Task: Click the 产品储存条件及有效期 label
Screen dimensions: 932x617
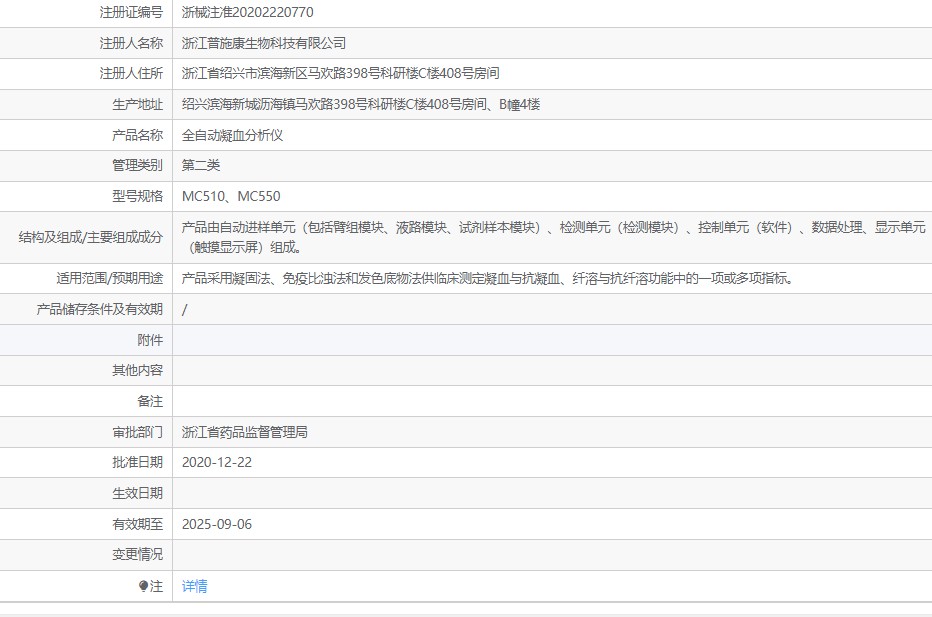Action: 100,309
